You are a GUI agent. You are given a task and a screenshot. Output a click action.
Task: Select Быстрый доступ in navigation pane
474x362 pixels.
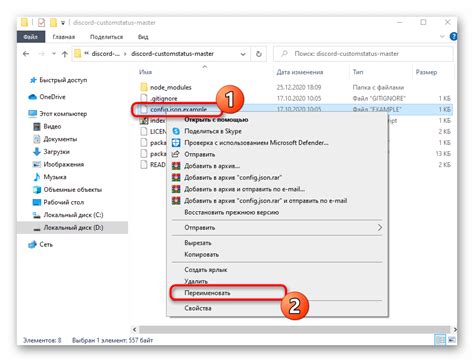click(63, 80)
